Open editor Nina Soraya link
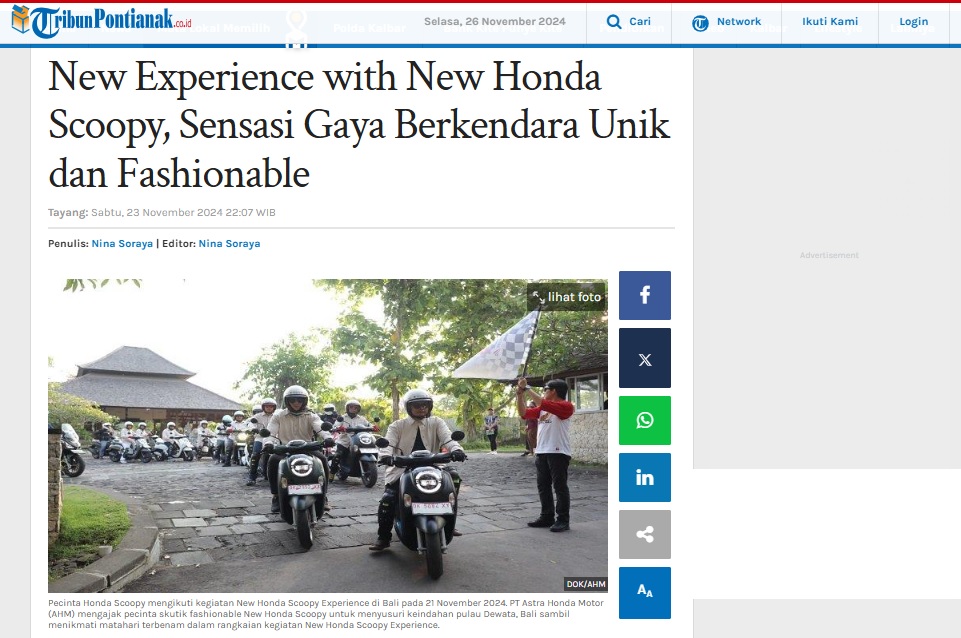 (229, 243)
